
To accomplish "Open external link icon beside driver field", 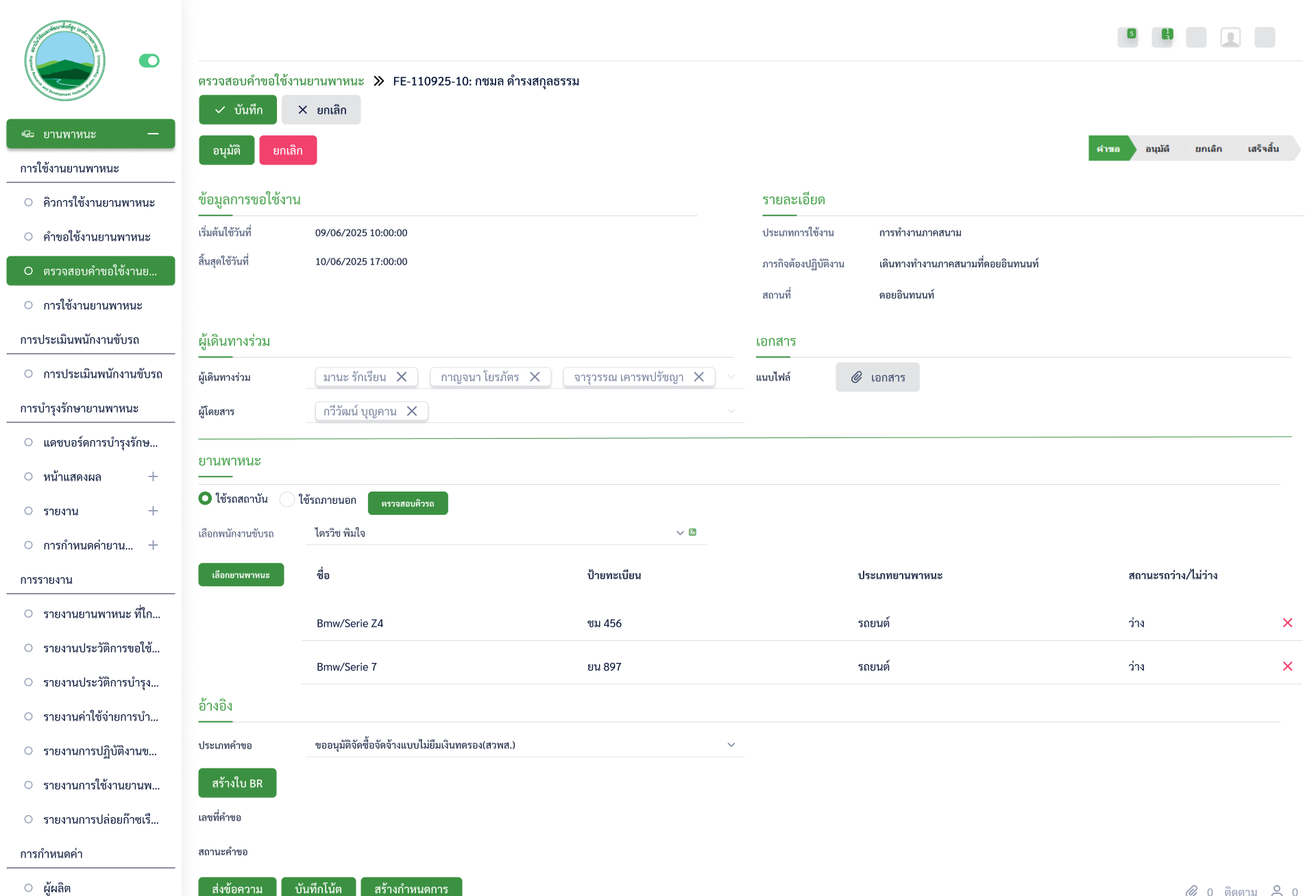I will pyautogui.click(x=693, y=533).
